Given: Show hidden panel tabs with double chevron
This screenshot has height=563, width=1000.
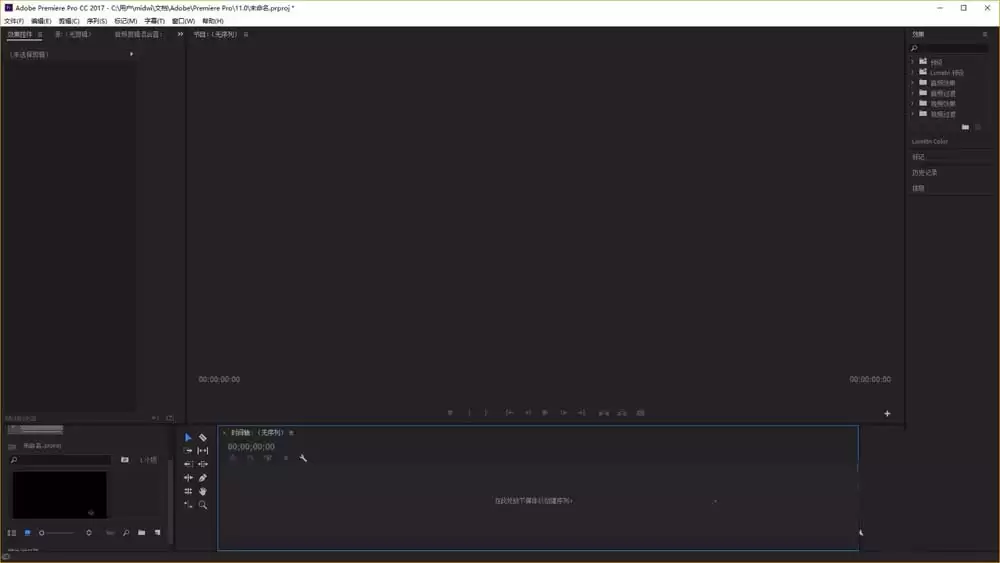Looking at the screenshot, I should (180, 34).
